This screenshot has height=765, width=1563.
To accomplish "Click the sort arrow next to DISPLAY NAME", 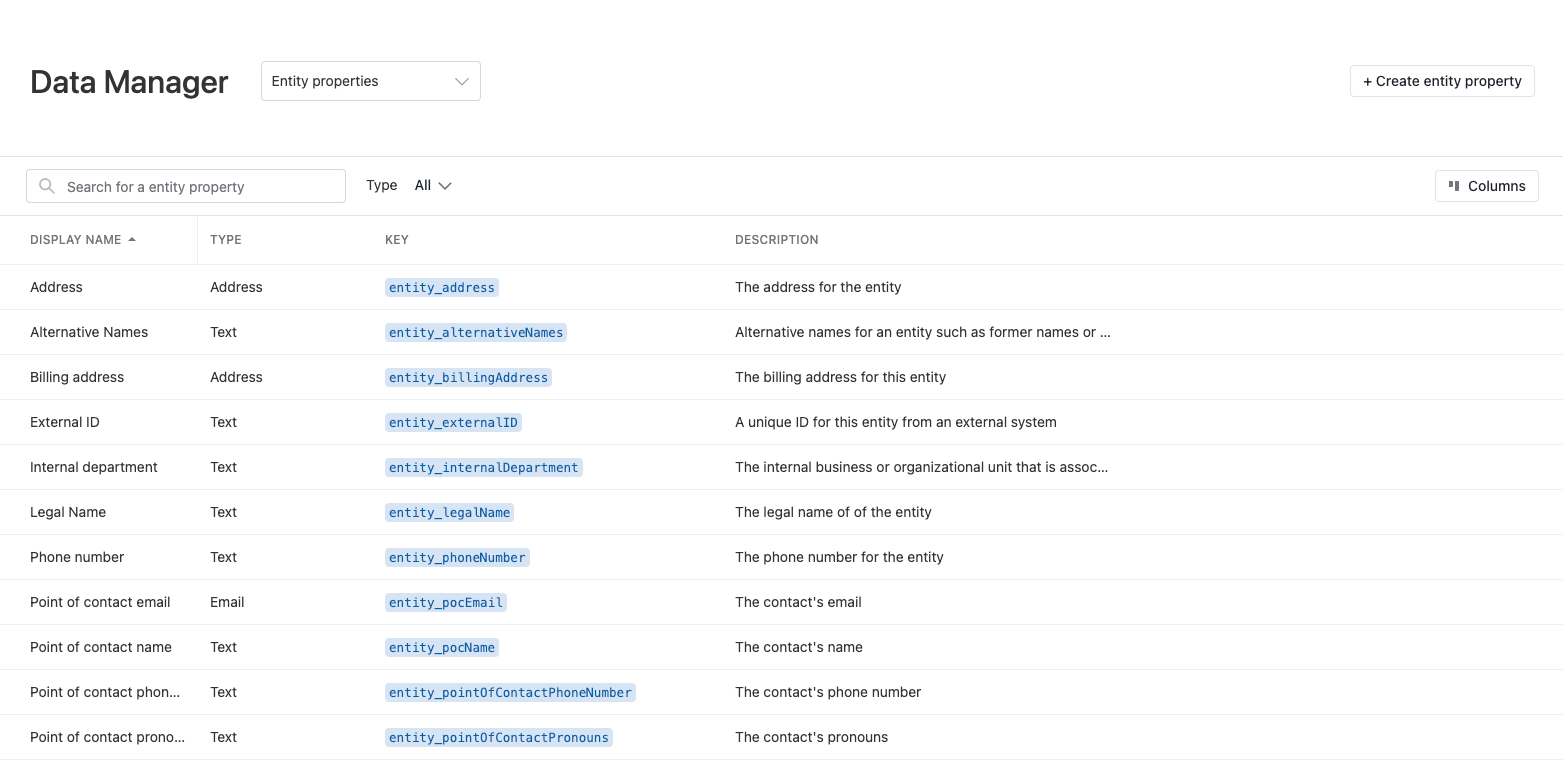I will [x=131, y=239].
